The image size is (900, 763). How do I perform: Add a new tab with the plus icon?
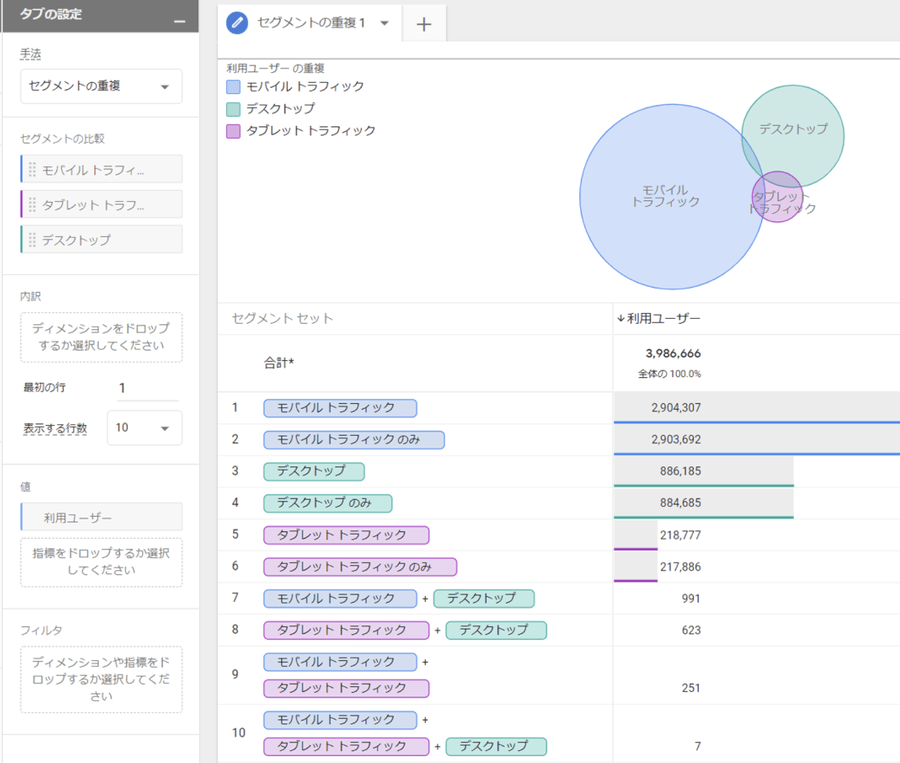424,25
